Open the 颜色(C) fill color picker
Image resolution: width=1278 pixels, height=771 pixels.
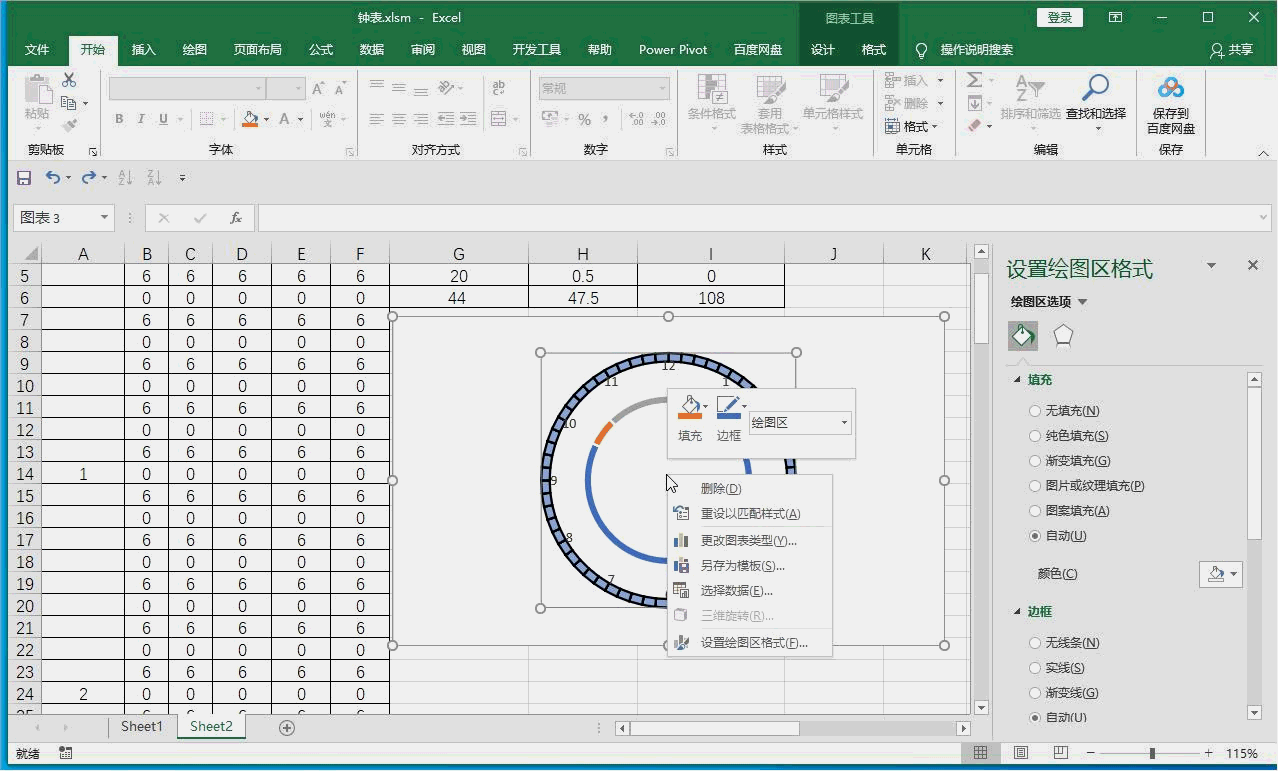pos(1221,574)
